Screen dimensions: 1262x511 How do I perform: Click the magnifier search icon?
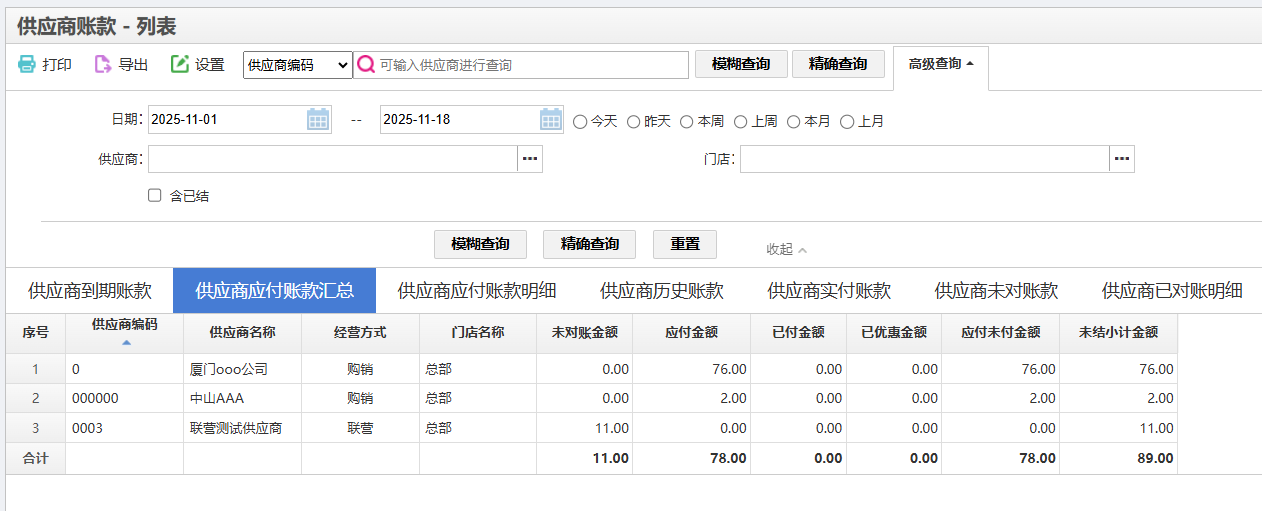tap(366, 65)
